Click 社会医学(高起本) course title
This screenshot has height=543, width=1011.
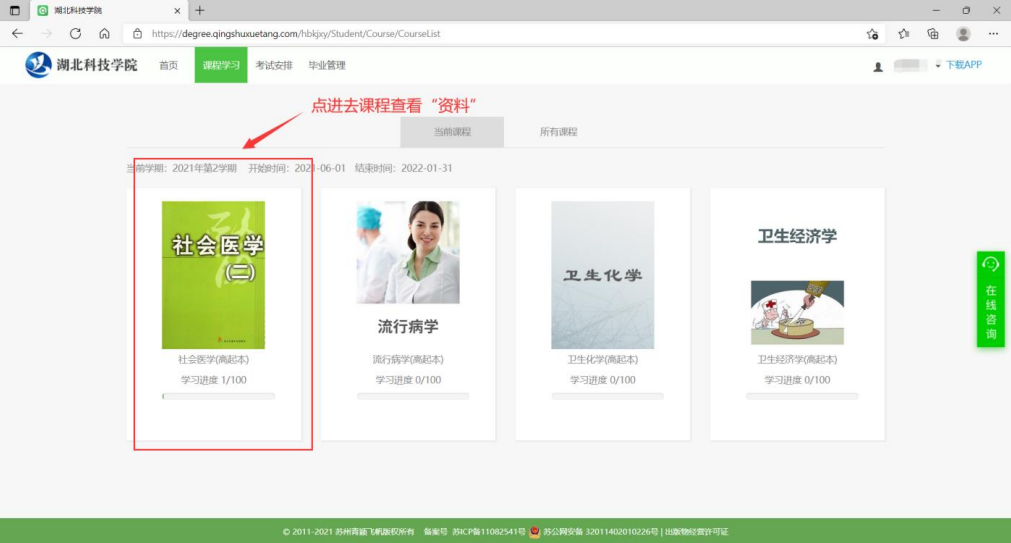click(213, 359)
